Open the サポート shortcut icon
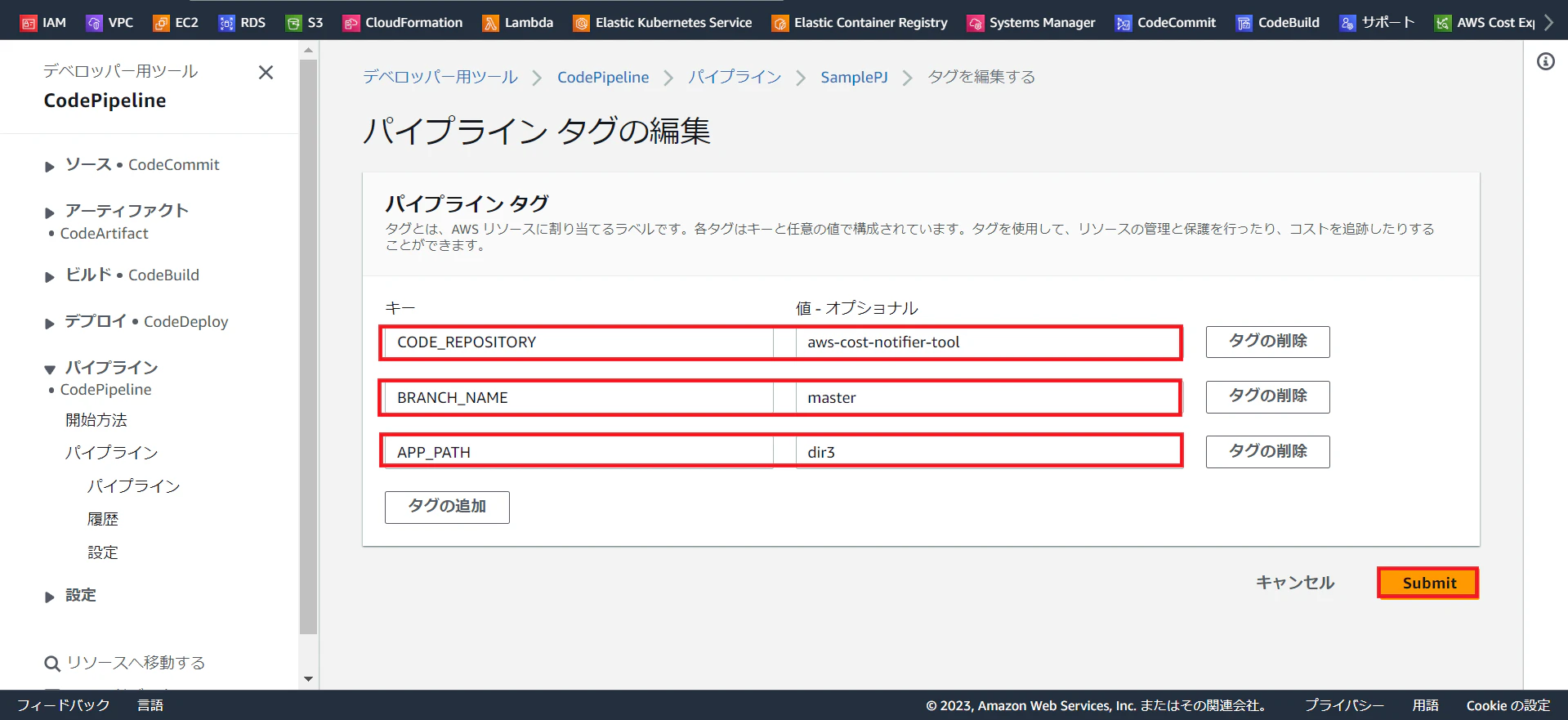 (x=1348, y=23)
